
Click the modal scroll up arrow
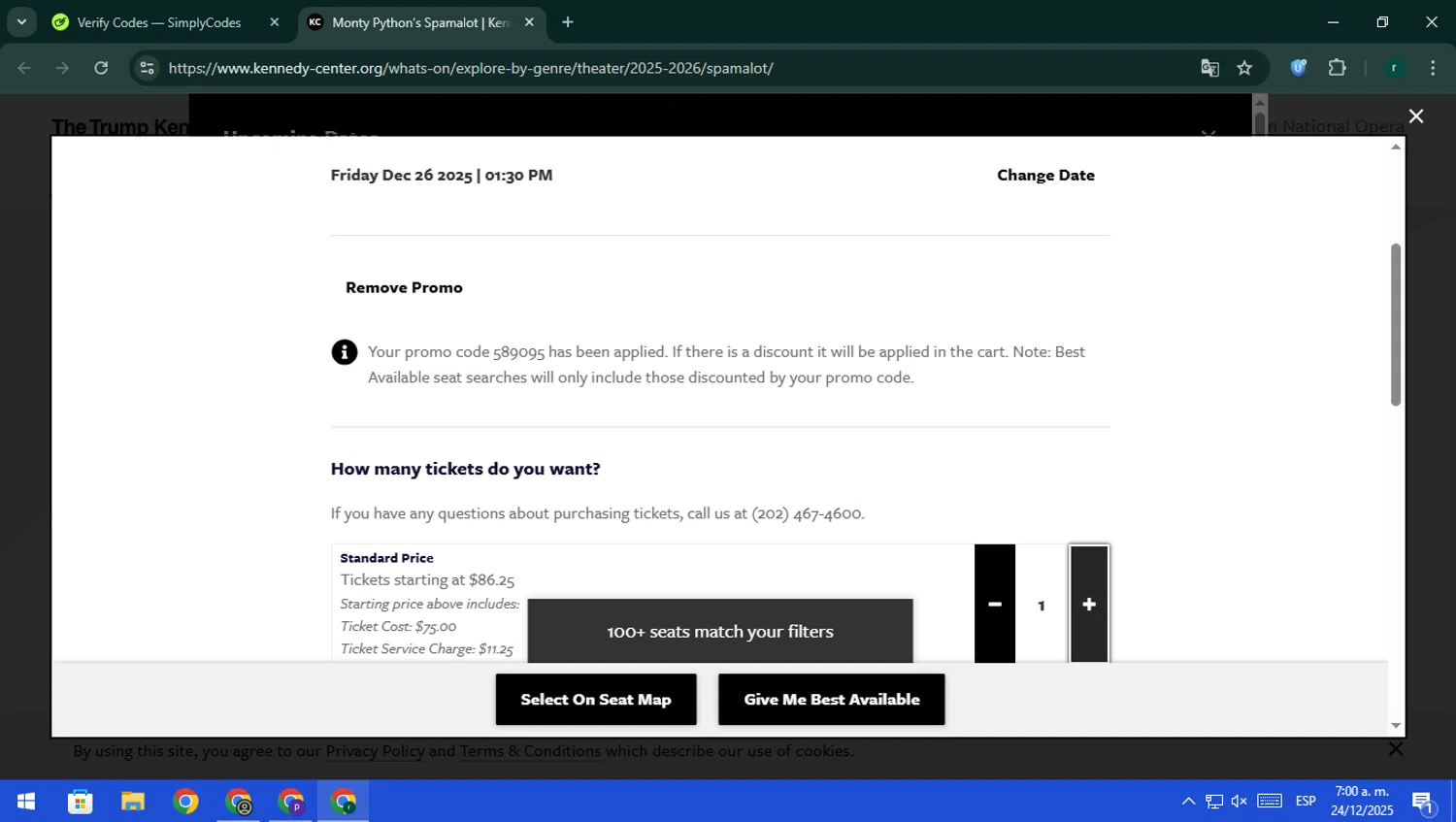pos(1396,147)
